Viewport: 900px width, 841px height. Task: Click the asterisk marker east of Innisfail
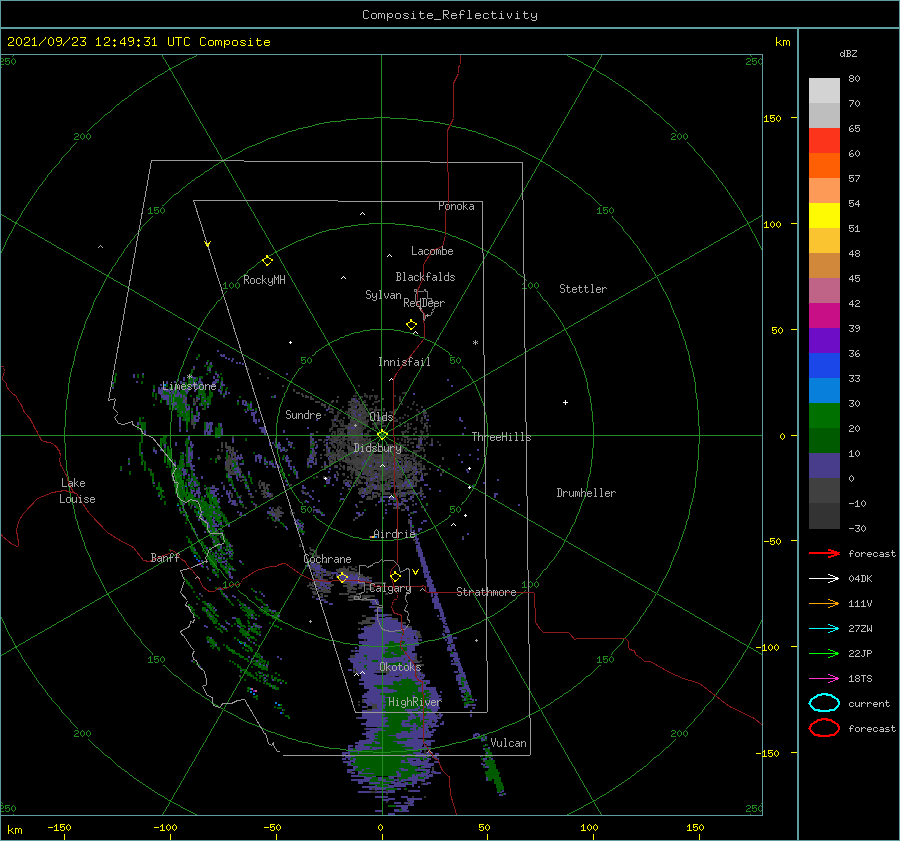[x=475, y=343]
